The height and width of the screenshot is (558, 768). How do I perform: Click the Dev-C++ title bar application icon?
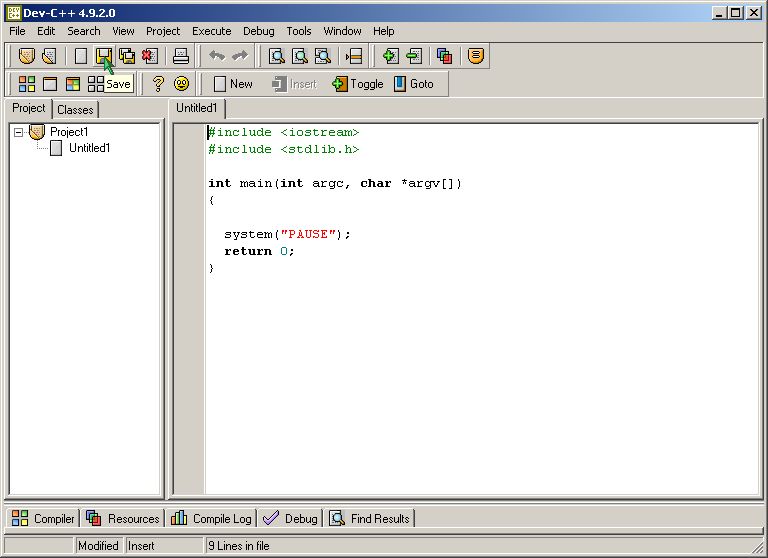click(14, 13)
